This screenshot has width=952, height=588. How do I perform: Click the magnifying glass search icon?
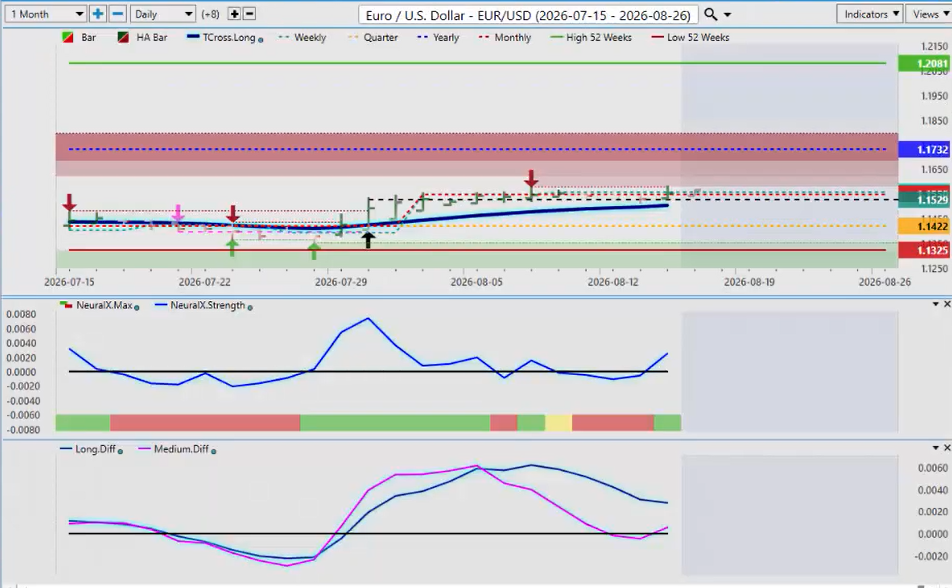pyautogui.click(x=710, y=14)
